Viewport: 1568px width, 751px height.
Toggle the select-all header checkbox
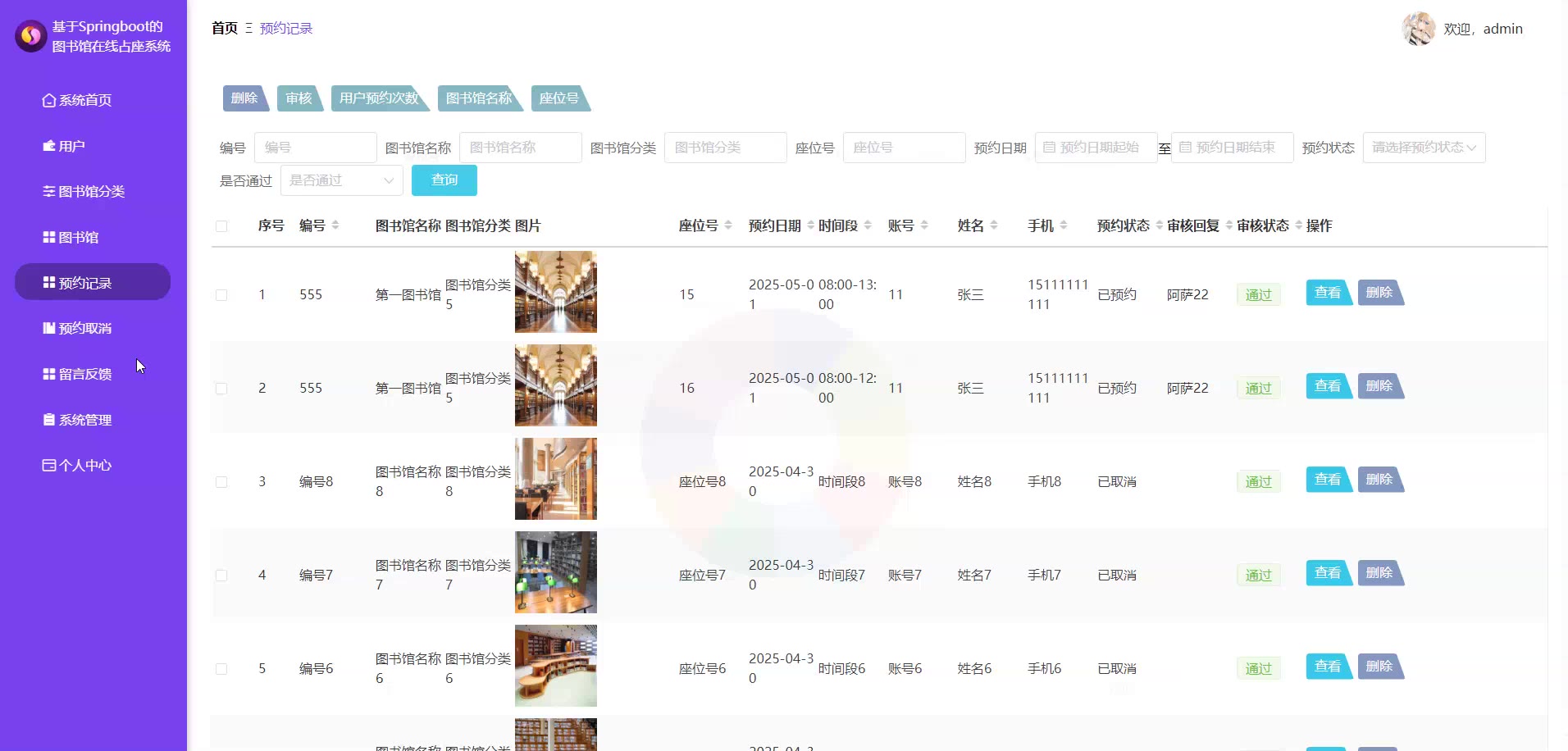[221, 226]
